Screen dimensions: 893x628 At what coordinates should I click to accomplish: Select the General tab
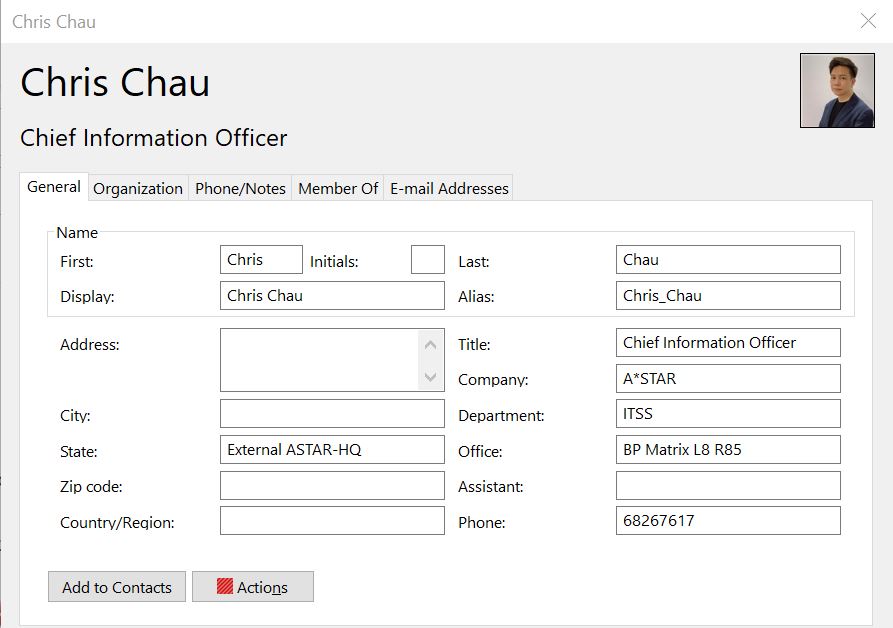pyautogui.click(x=54, y=187)
